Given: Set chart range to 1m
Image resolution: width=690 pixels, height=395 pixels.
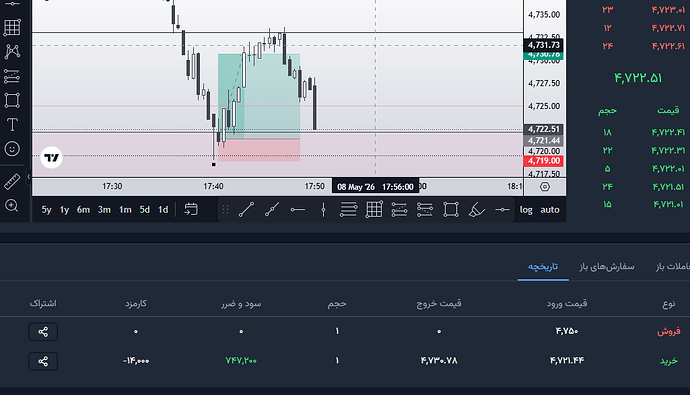Looking at the screenshot, I should coord(125,210).
